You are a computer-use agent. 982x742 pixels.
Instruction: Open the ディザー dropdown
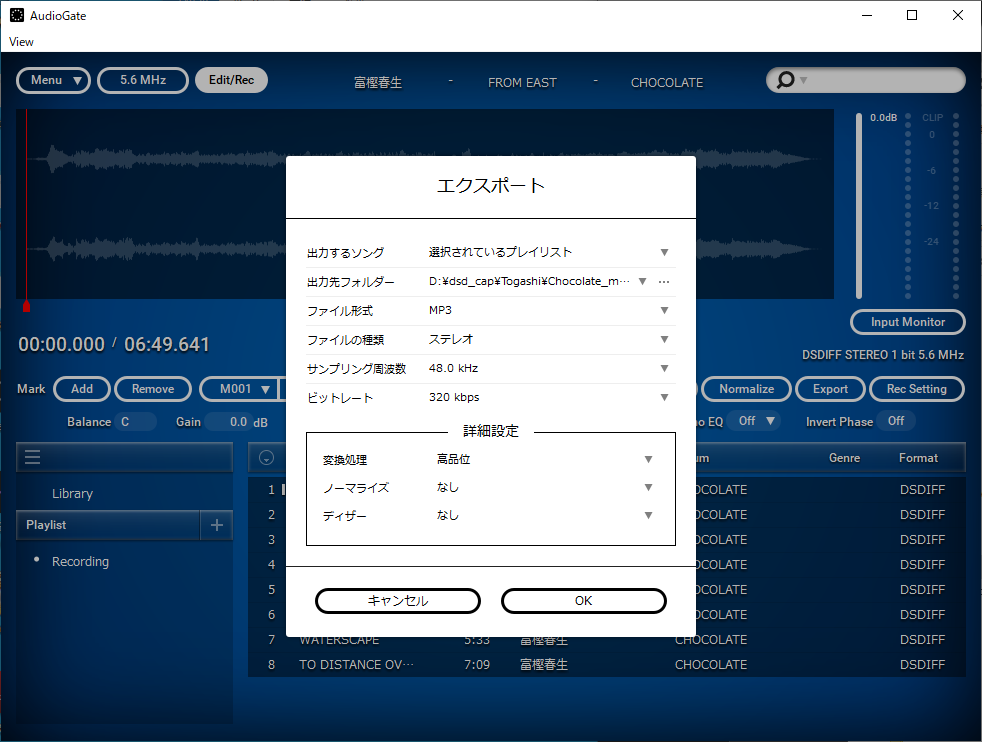648,515
